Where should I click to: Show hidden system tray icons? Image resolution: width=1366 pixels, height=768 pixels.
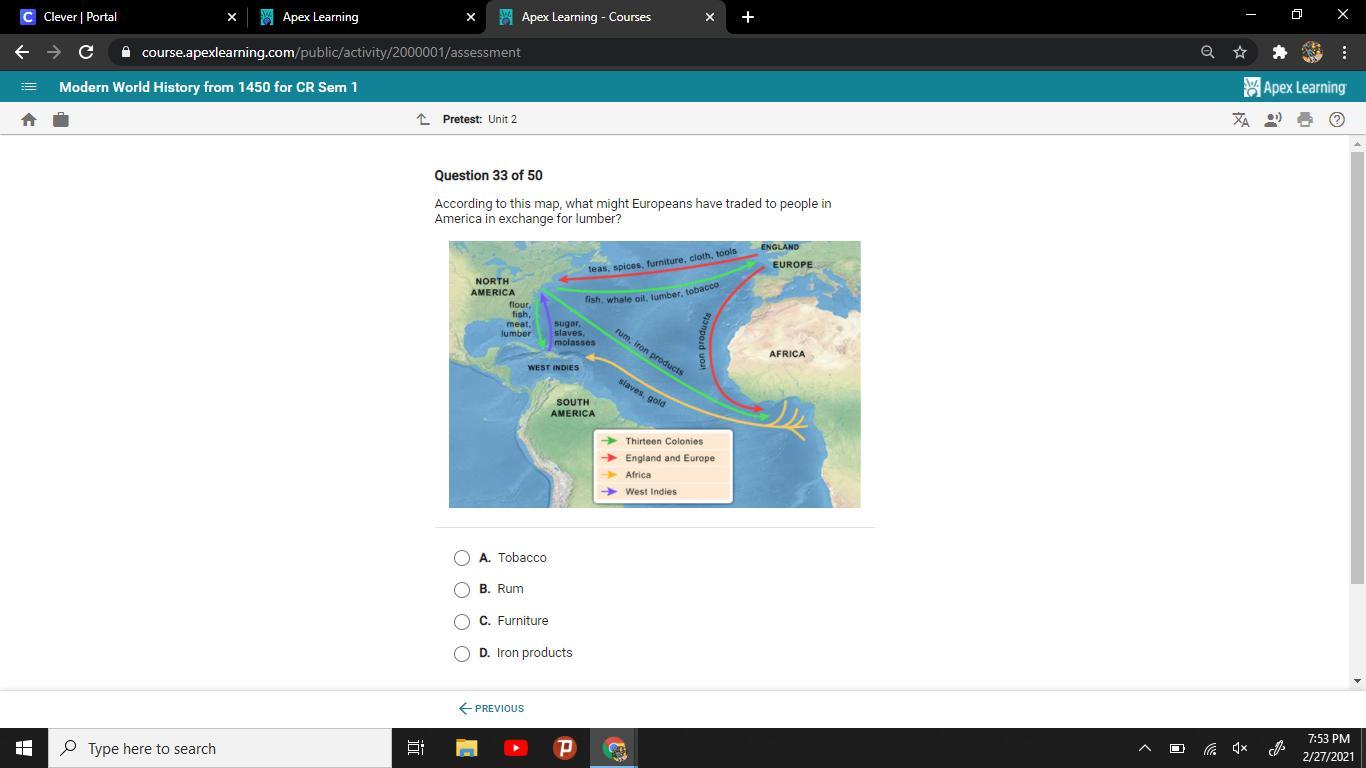tap(1145, 748)
